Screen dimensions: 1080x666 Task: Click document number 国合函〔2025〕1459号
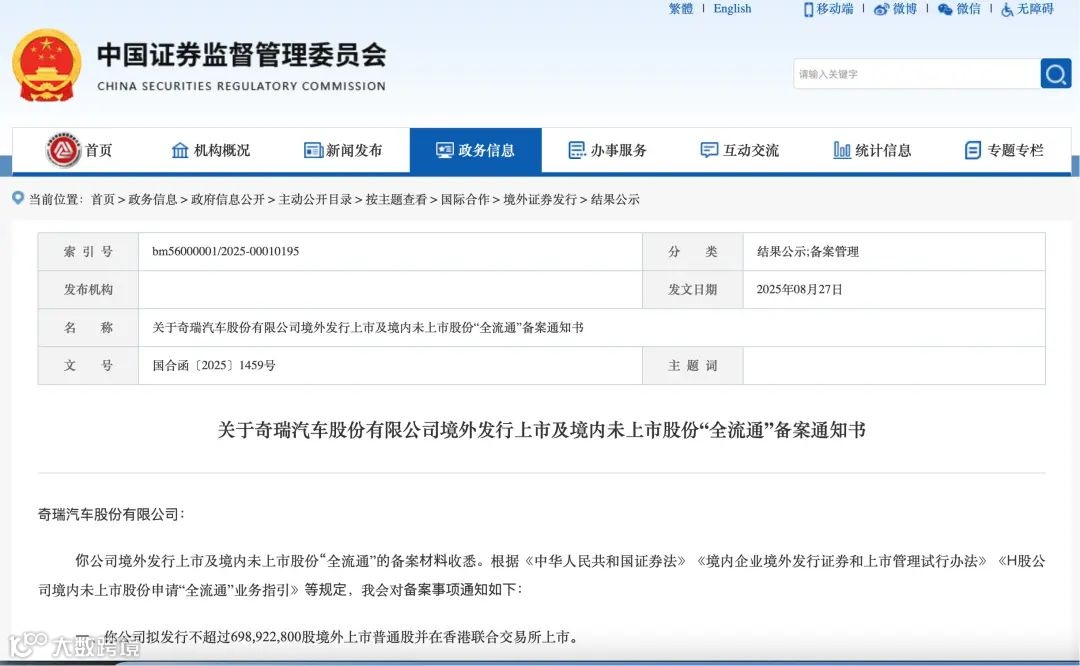(214, 365)
